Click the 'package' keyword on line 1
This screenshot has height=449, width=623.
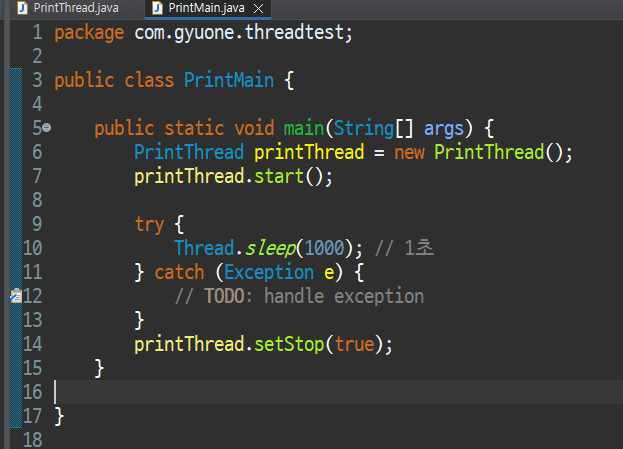pyautogui.click(x=89, y=33)
